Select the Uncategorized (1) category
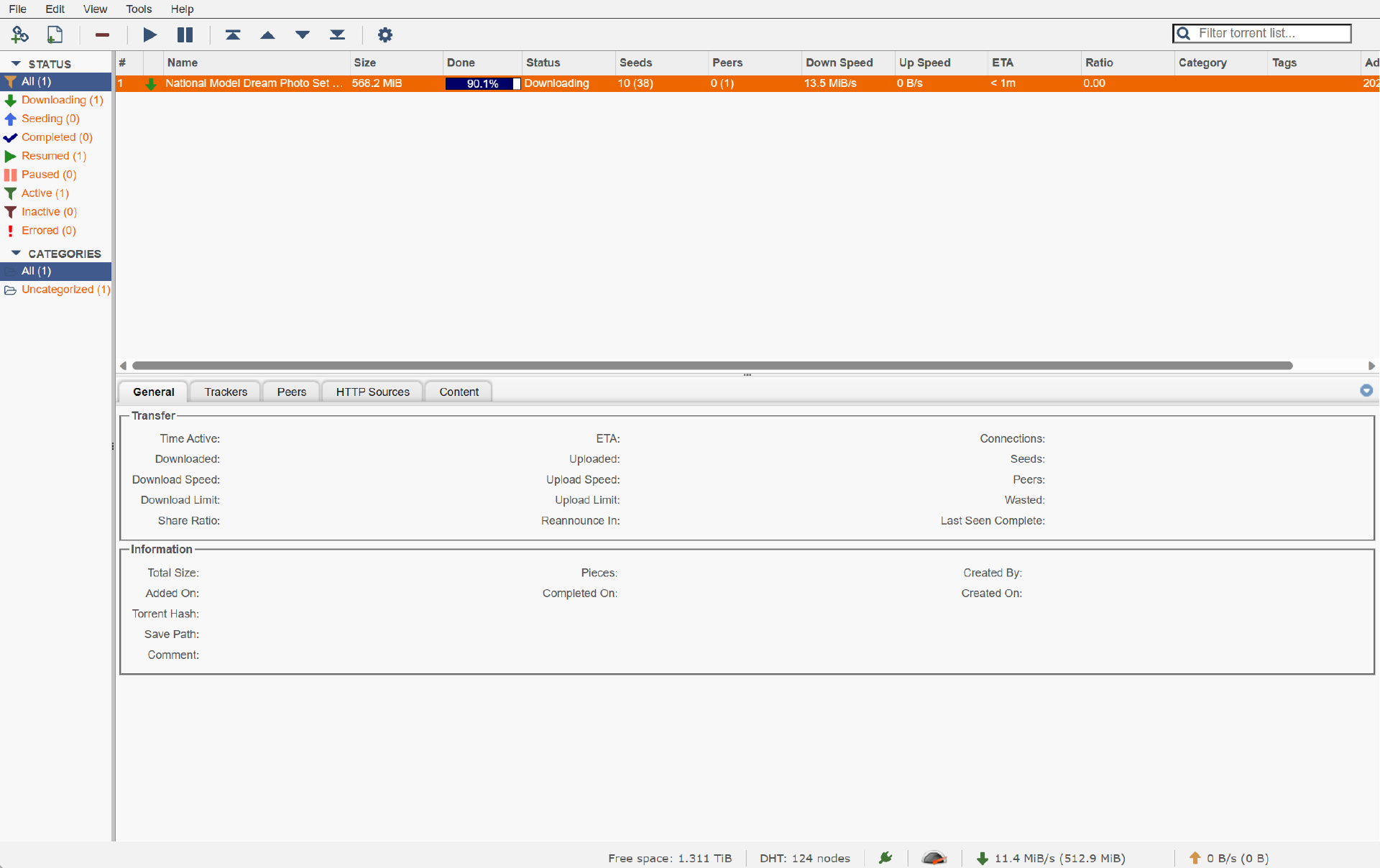 click(x=65, y=290)
